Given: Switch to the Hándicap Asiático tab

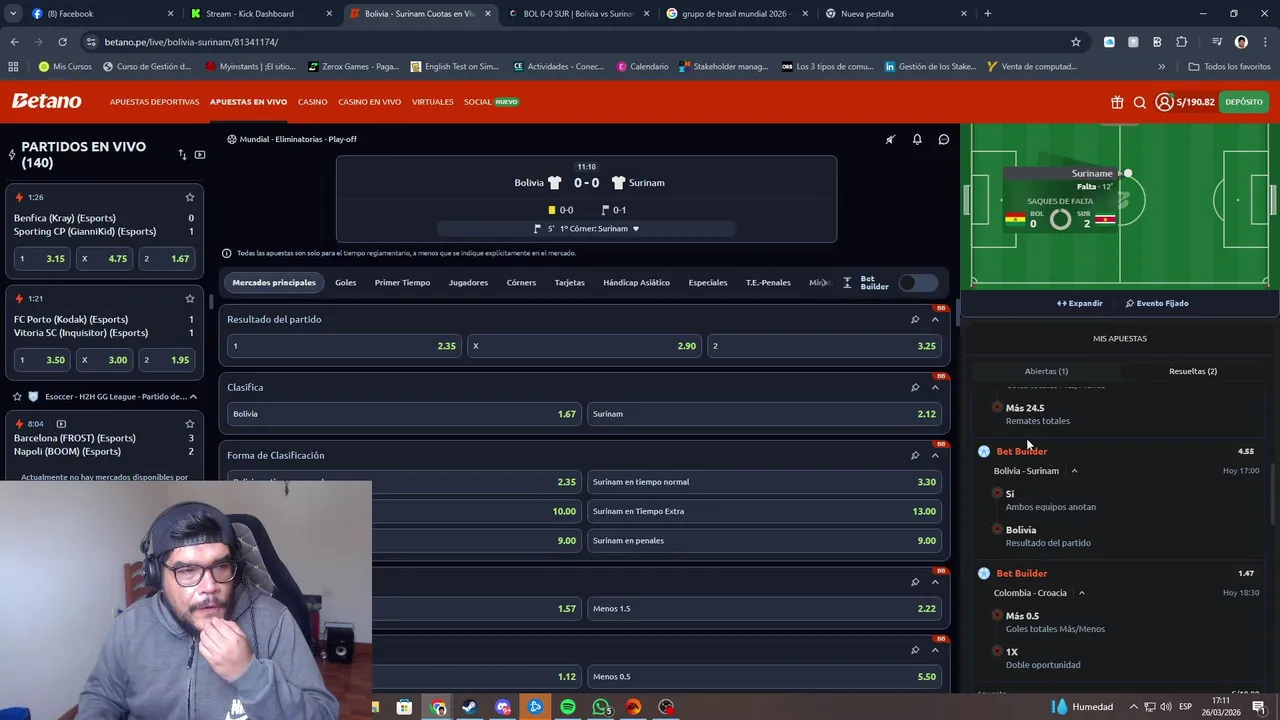Looking at the screenshot, I should (x=636, y=283).
